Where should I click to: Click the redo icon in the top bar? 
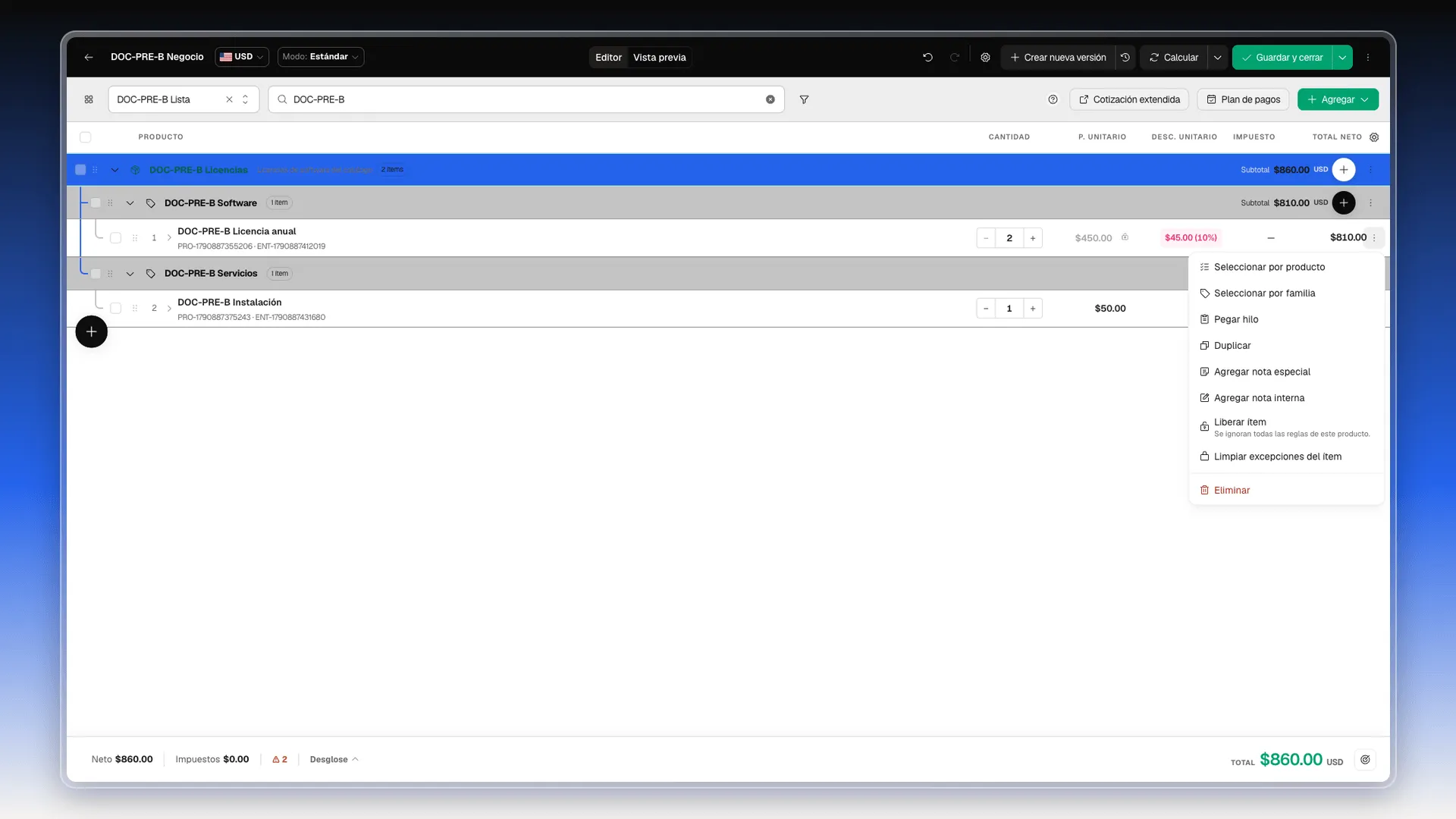tap(955, 57)
